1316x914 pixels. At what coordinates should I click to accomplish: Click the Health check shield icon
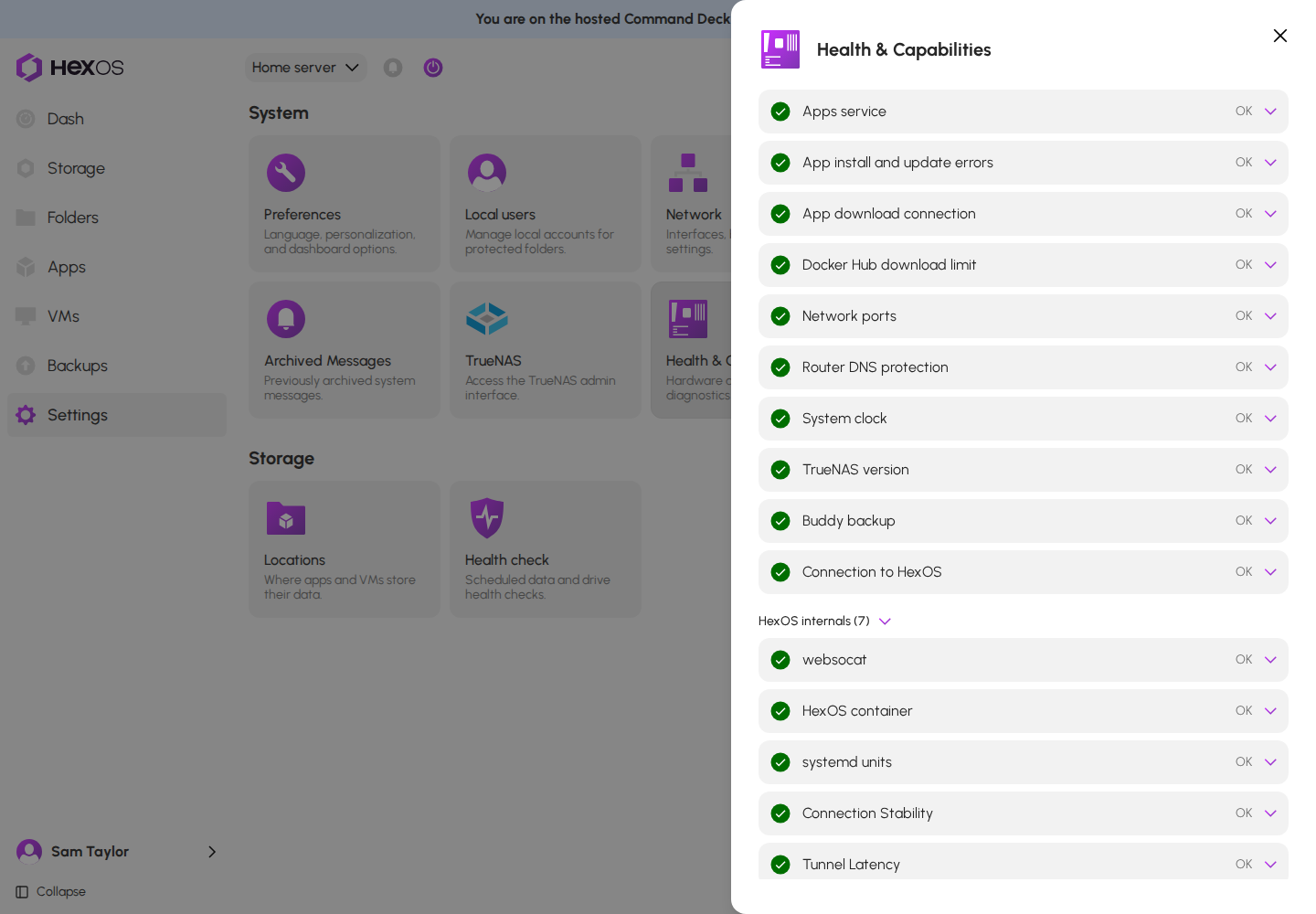point(487,518)
